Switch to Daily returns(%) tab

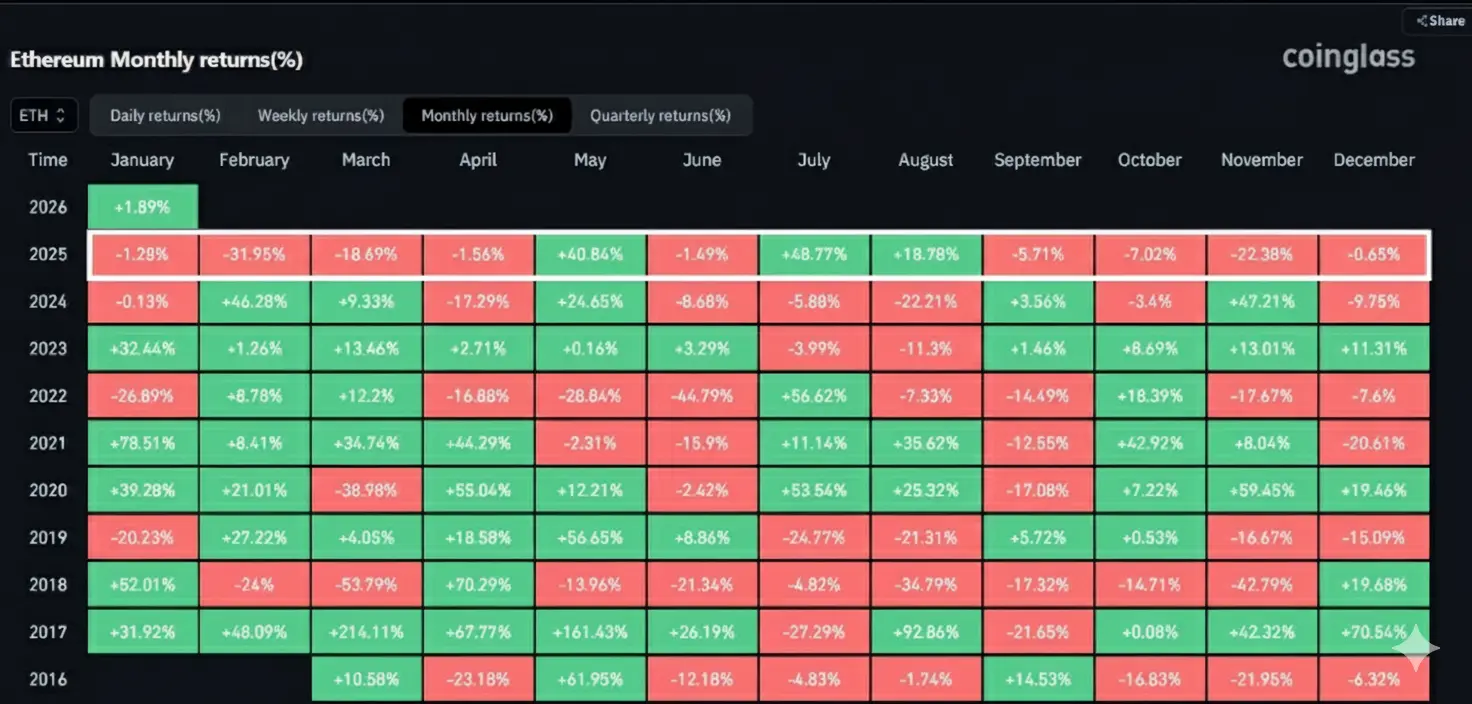(165, 115)
